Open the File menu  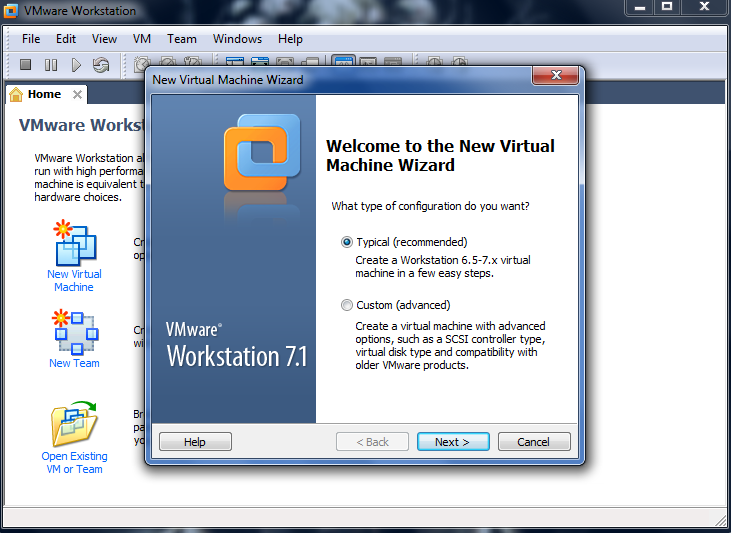pyautogui.click(x=31, y=39)
